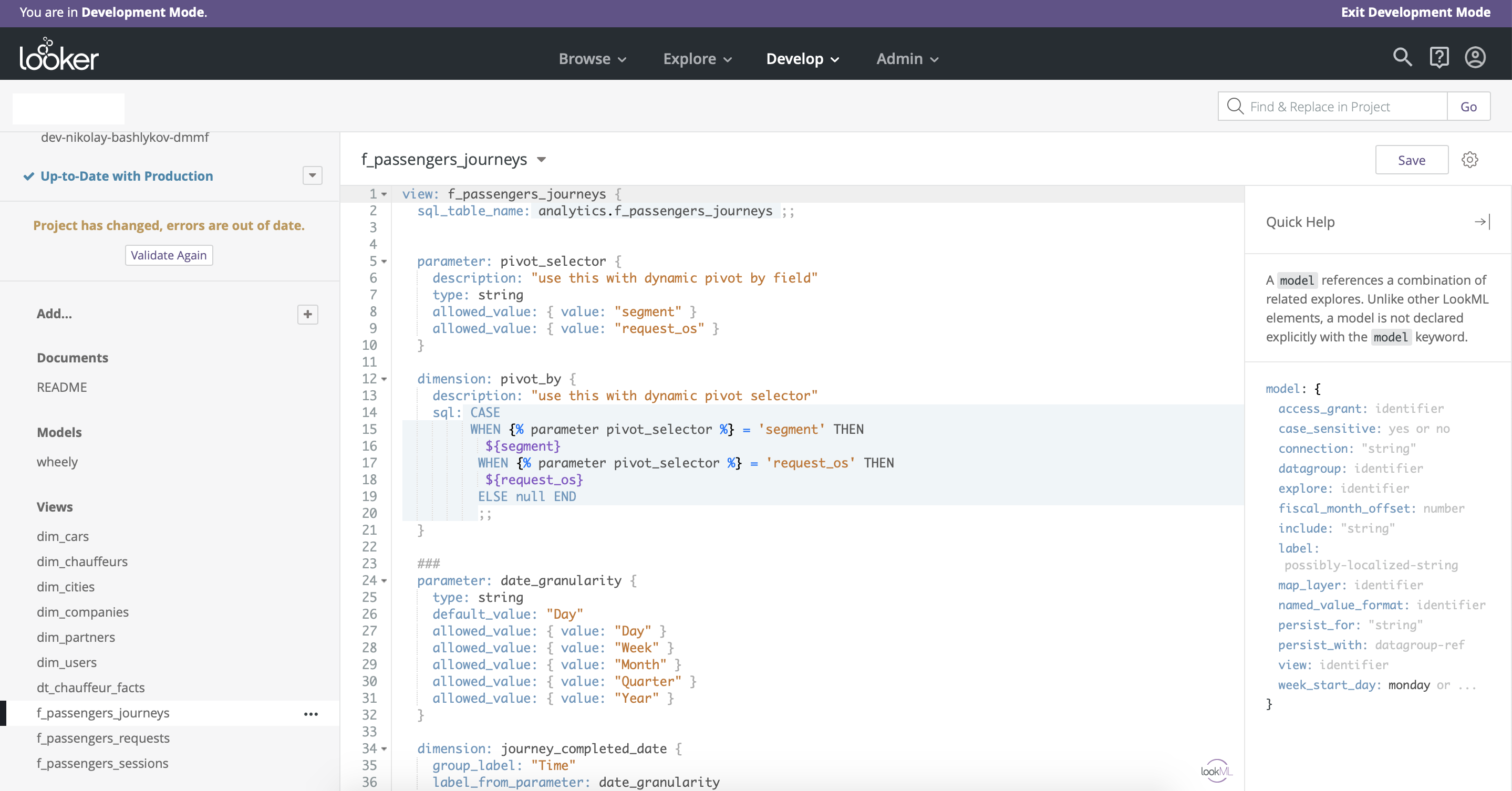Open the f_passengers_journeys file title dropdown

pyautogui.click(x=542, y=160)
